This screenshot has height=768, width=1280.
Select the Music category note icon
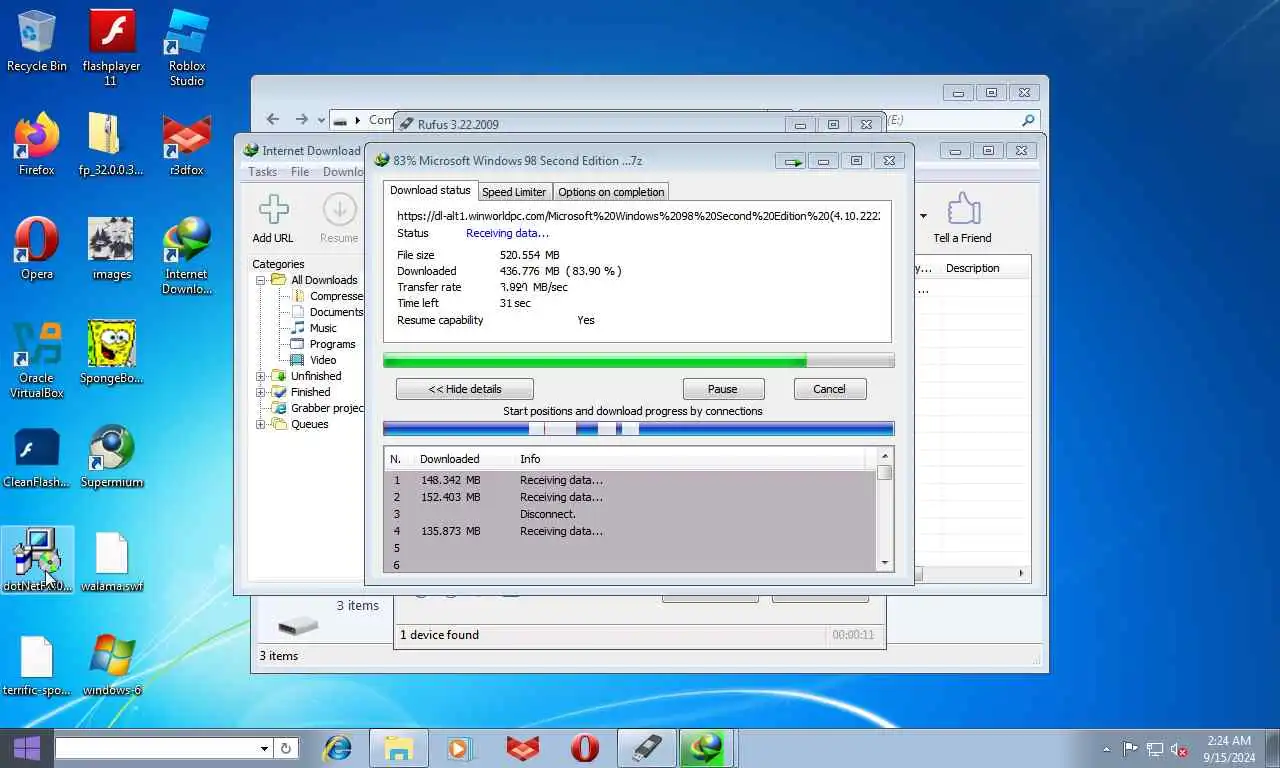click(298, 328)
